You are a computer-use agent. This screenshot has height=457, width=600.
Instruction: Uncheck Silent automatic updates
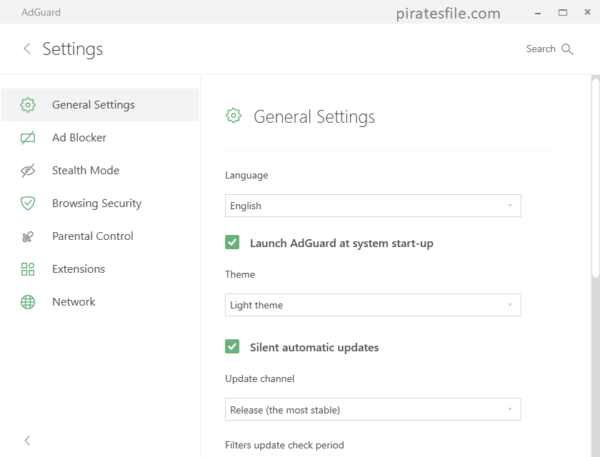click(x=232, y=346)
